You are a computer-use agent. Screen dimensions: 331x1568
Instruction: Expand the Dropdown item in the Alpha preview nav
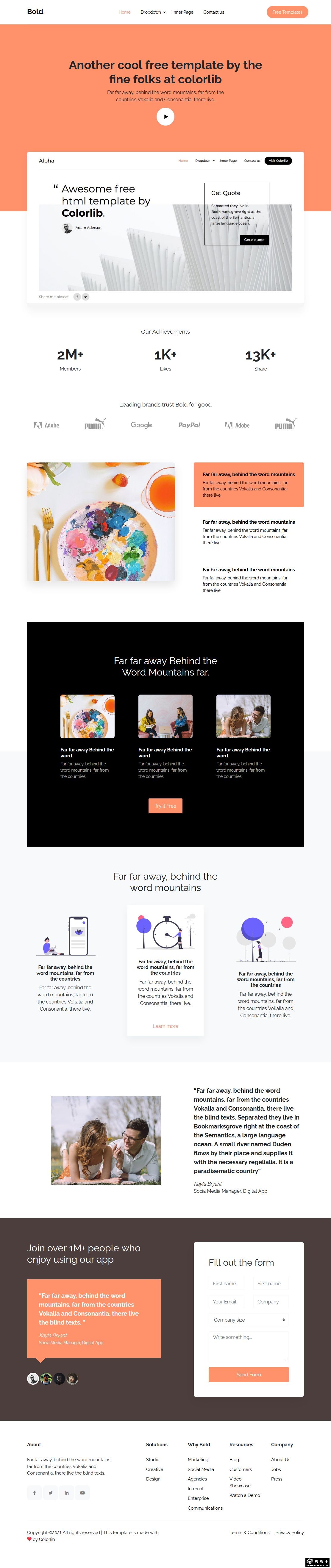205,161
